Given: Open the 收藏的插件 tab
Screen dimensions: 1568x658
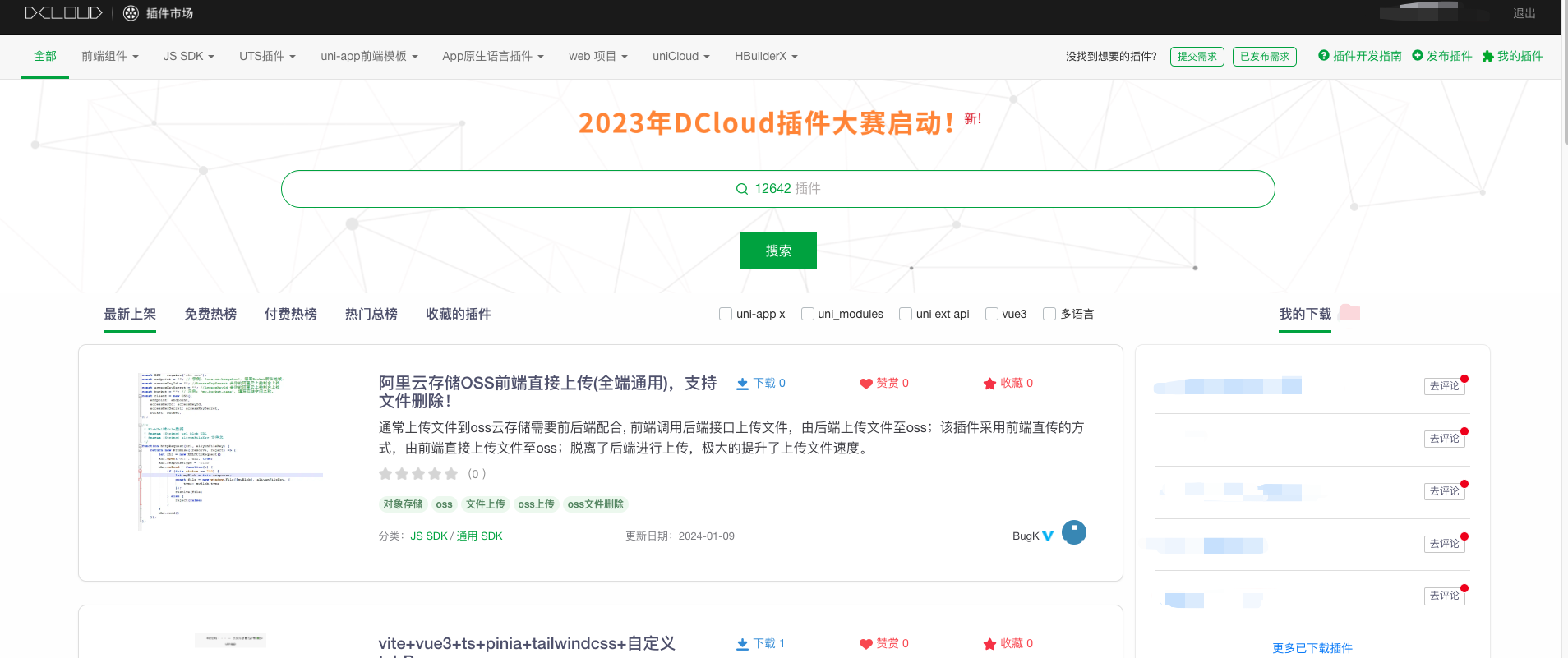Looking at the screenshot, I should pyautogui.click(x=459, y=314).
